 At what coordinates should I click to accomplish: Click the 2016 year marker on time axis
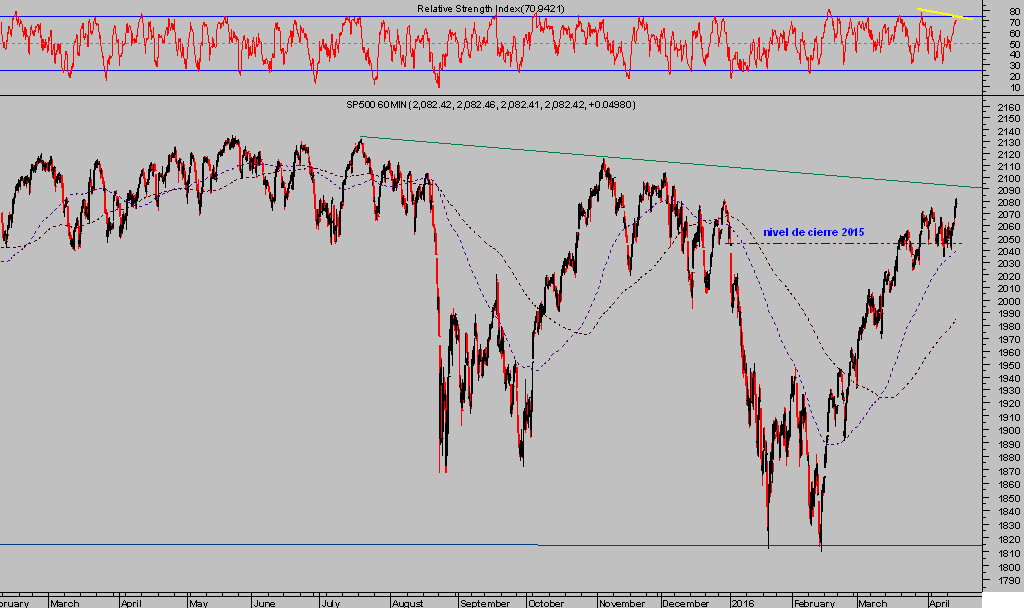pos(741,603)
